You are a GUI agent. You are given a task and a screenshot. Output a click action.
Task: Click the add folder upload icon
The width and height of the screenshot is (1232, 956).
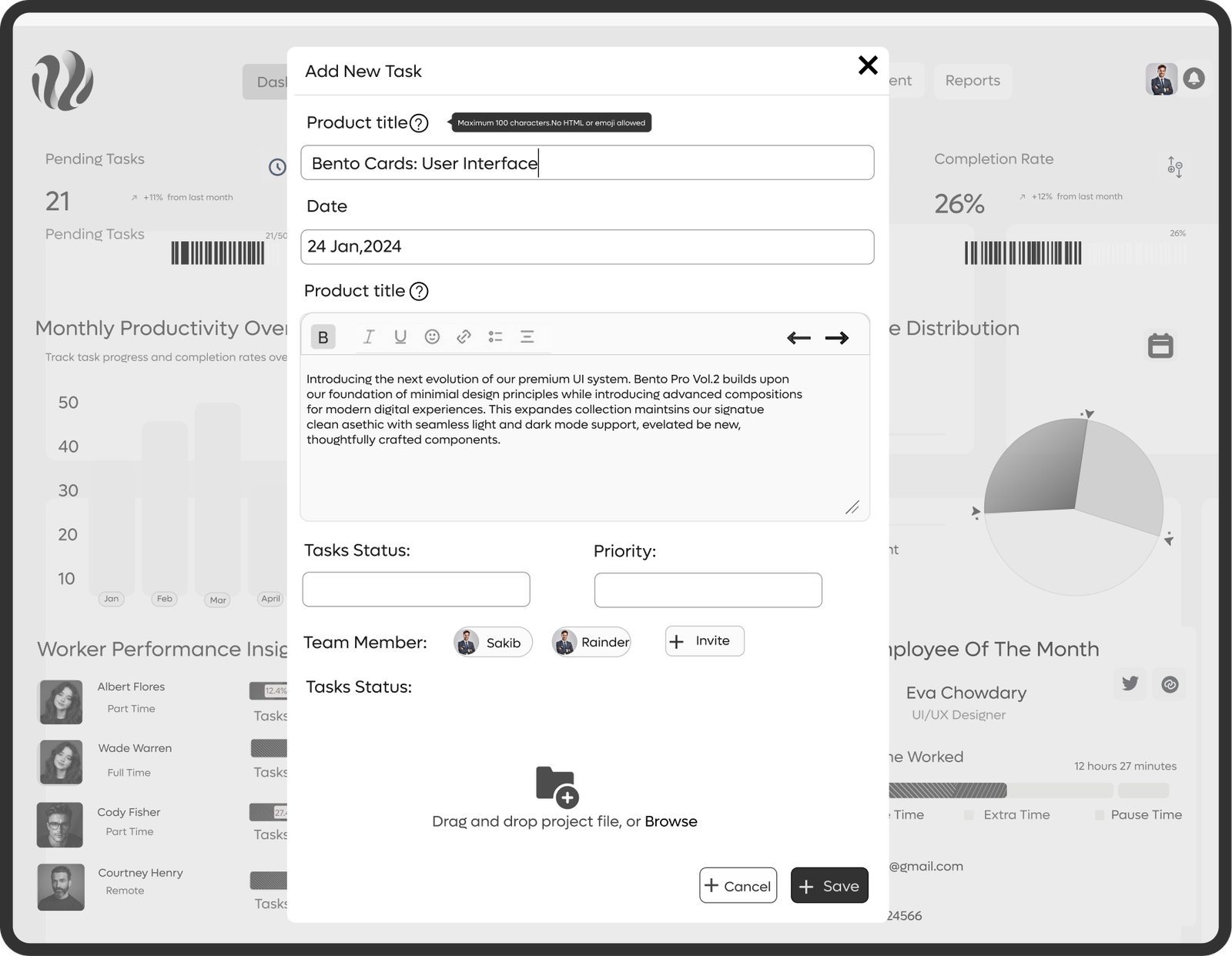(557, 786)
